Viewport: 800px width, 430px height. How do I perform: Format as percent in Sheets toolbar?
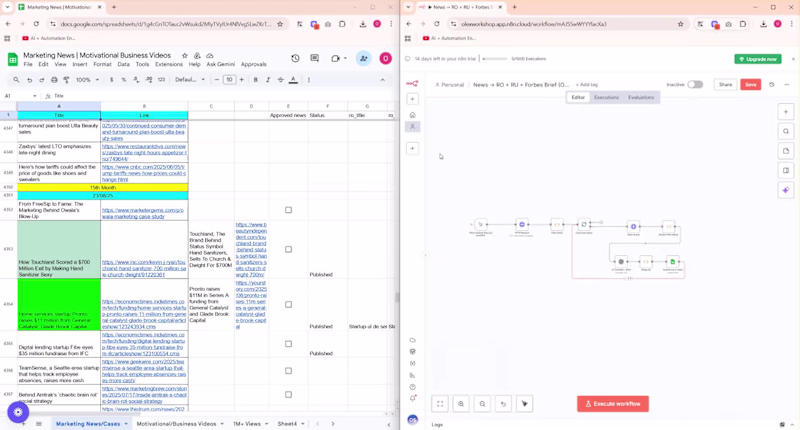coord(124,80)
